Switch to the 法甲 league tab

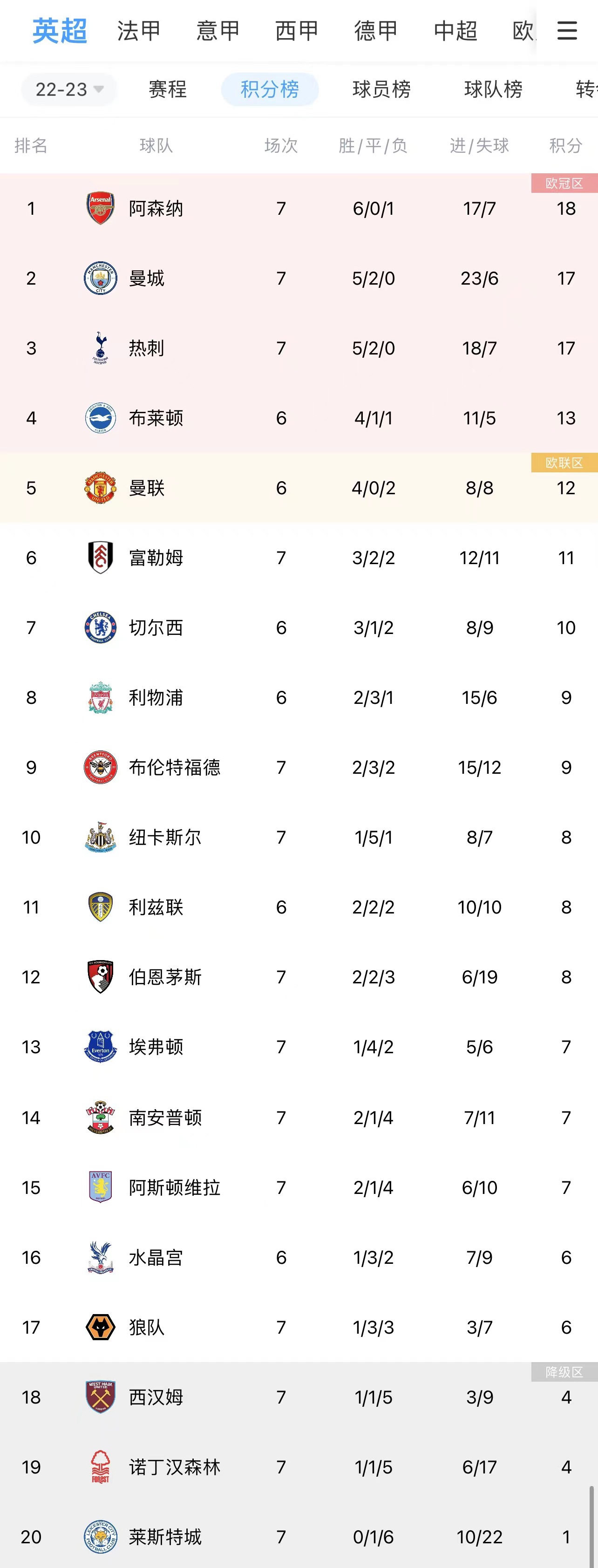click(139, 30)
